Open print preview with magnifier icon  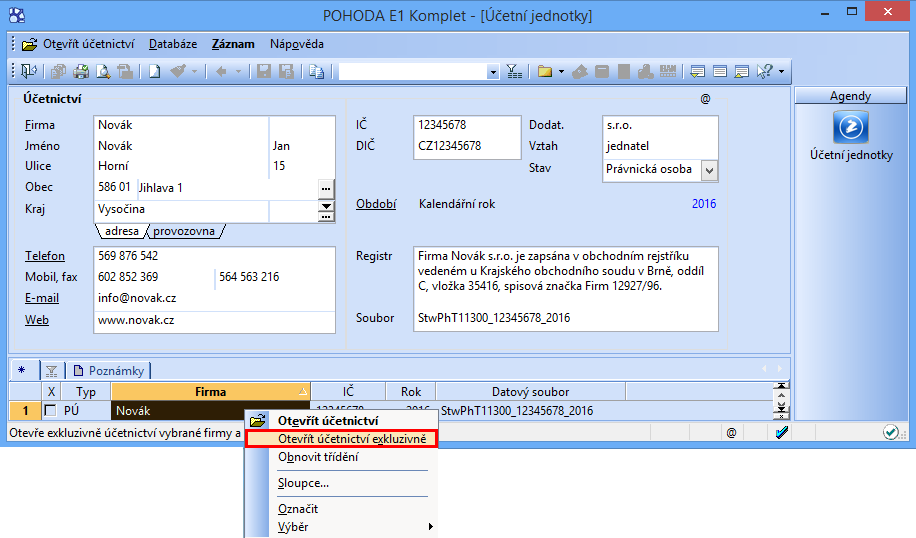pyautogui.click(x=103, y=71)
